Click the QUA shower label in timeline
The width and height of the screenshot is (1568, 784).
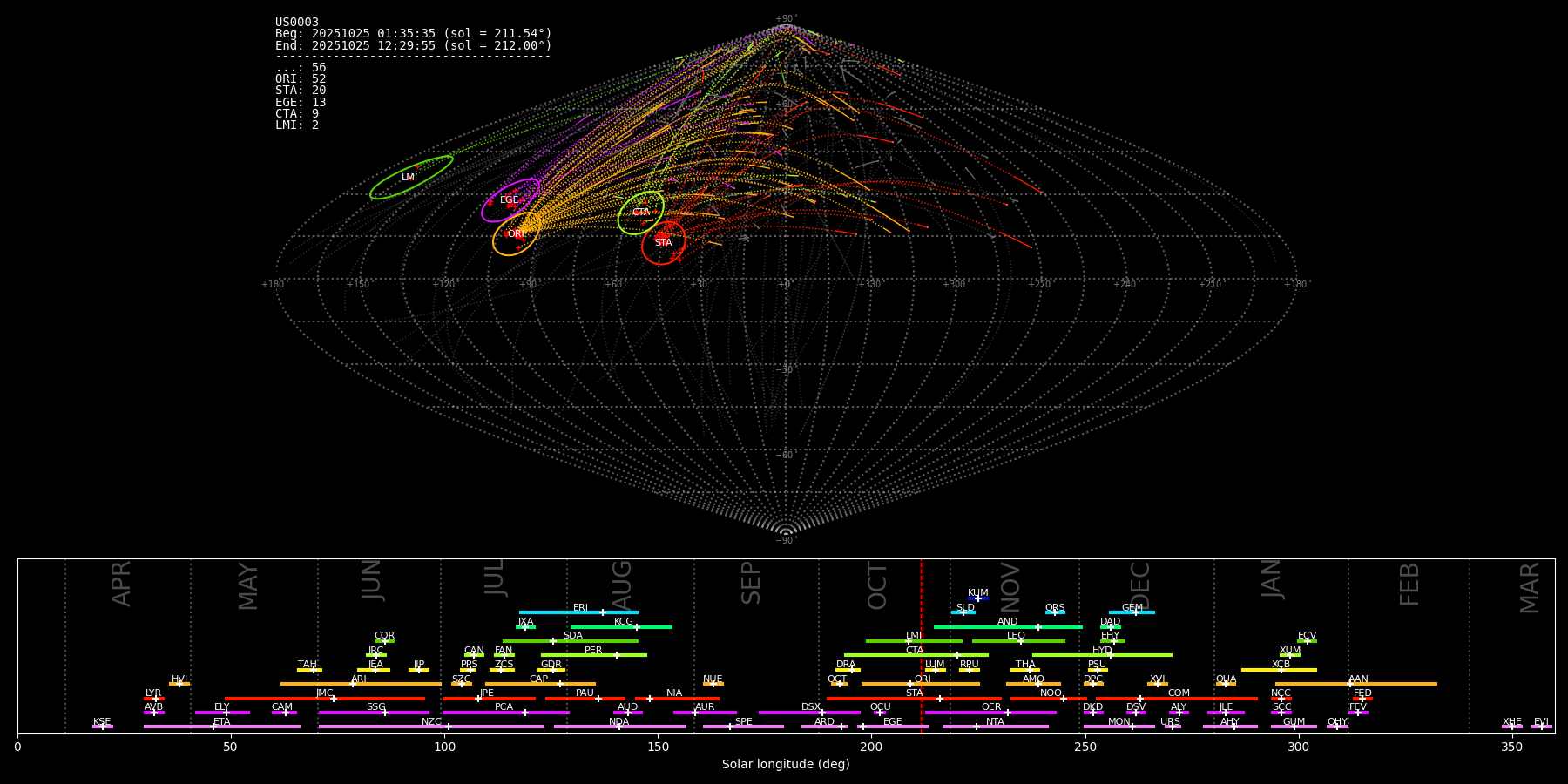tap(1226, 679)
